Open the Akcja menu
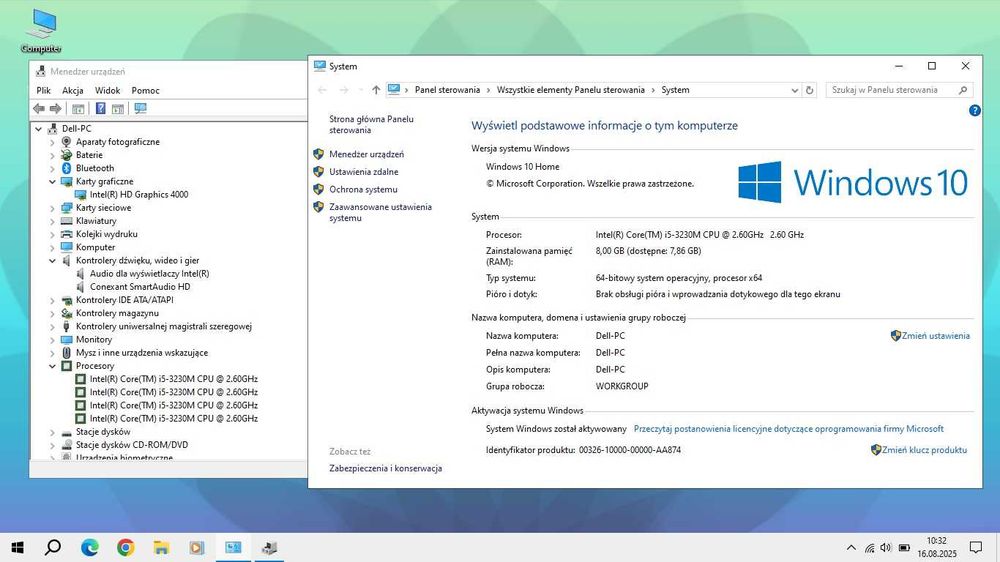The width and height of the screenshot is (1000, 562). click(73, 91)
